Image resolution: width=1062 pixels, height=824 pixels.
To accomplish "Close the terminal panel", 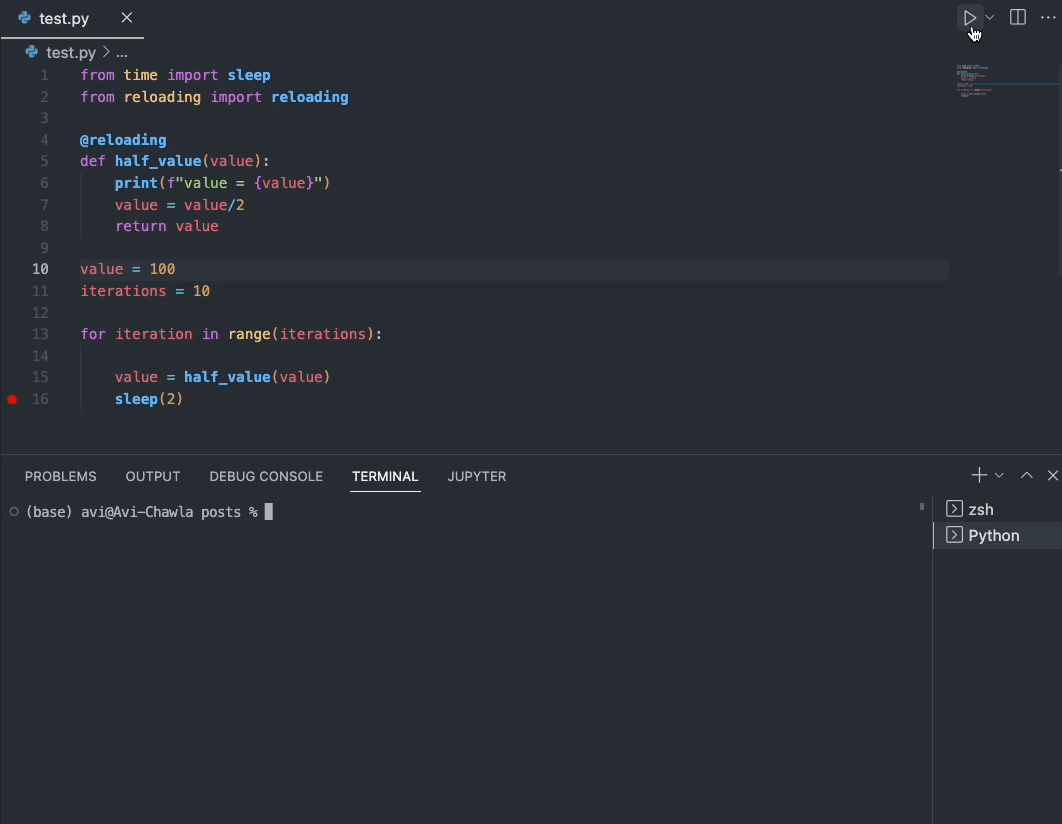I will pyautogui.click(x=1053, y=475).
